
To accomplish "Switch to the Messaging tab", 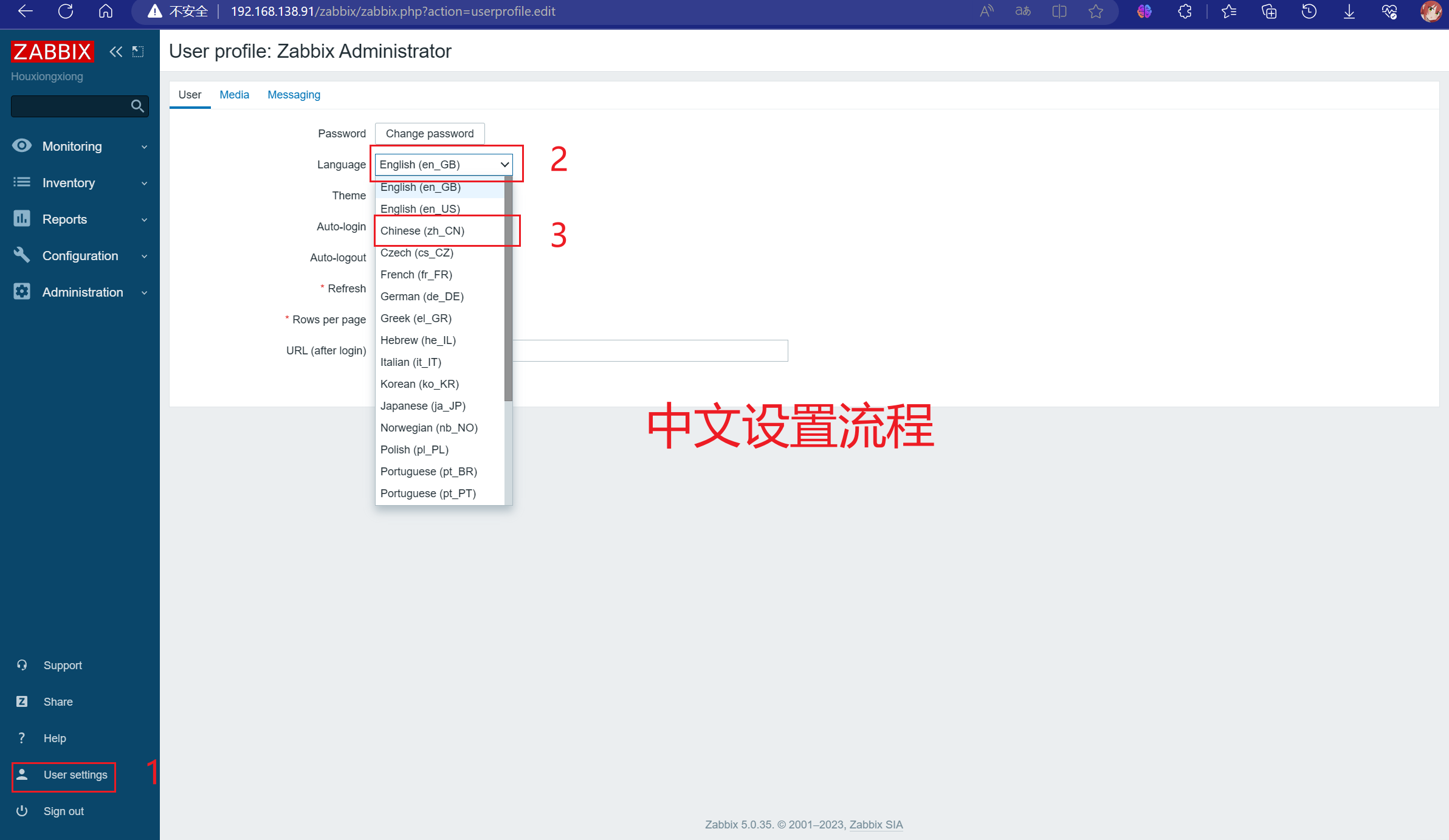I will 294,95.
